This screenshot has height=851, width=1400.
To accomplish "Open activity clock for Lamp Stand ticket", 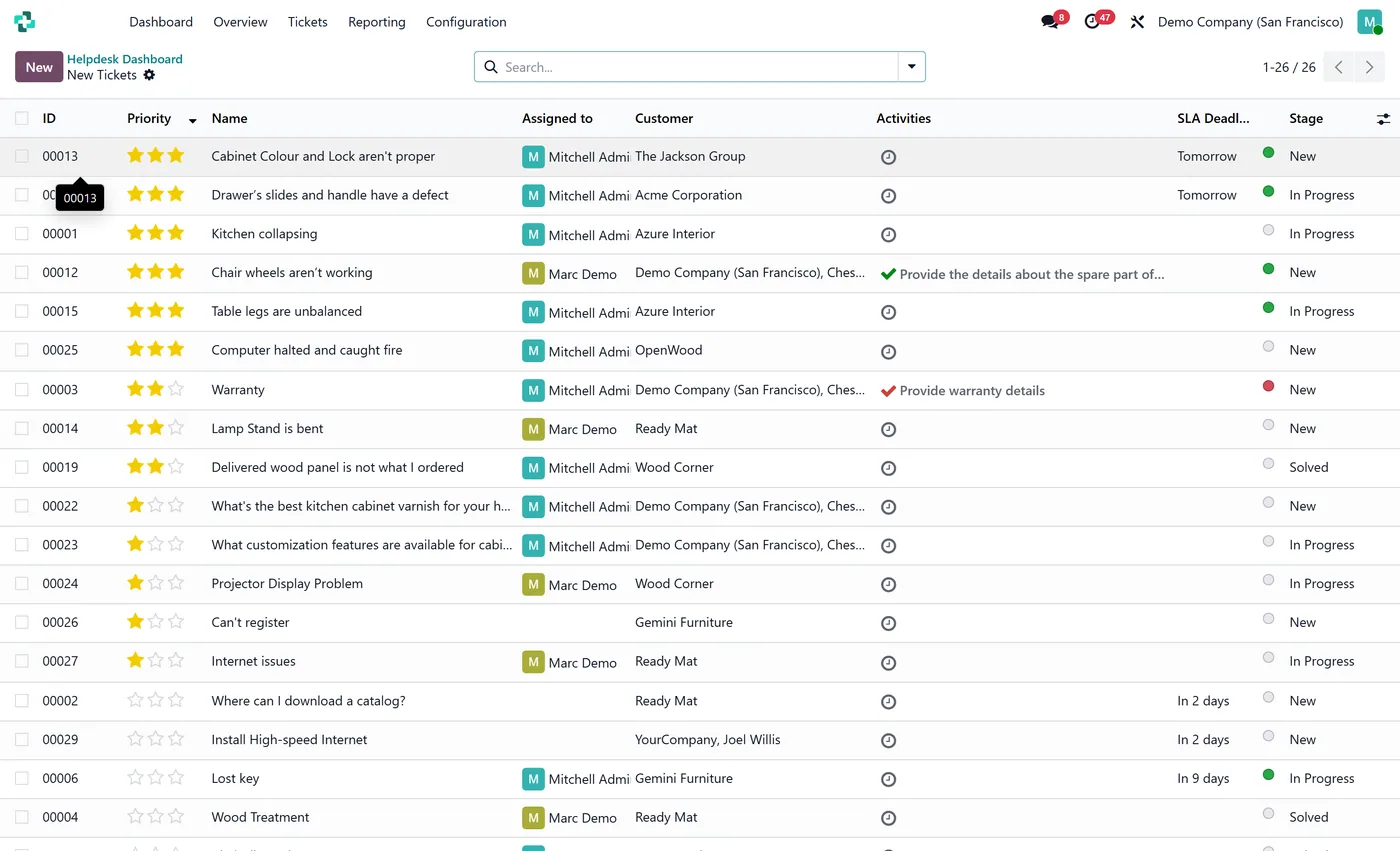I will pyautogui.click(x=888, y=429).
